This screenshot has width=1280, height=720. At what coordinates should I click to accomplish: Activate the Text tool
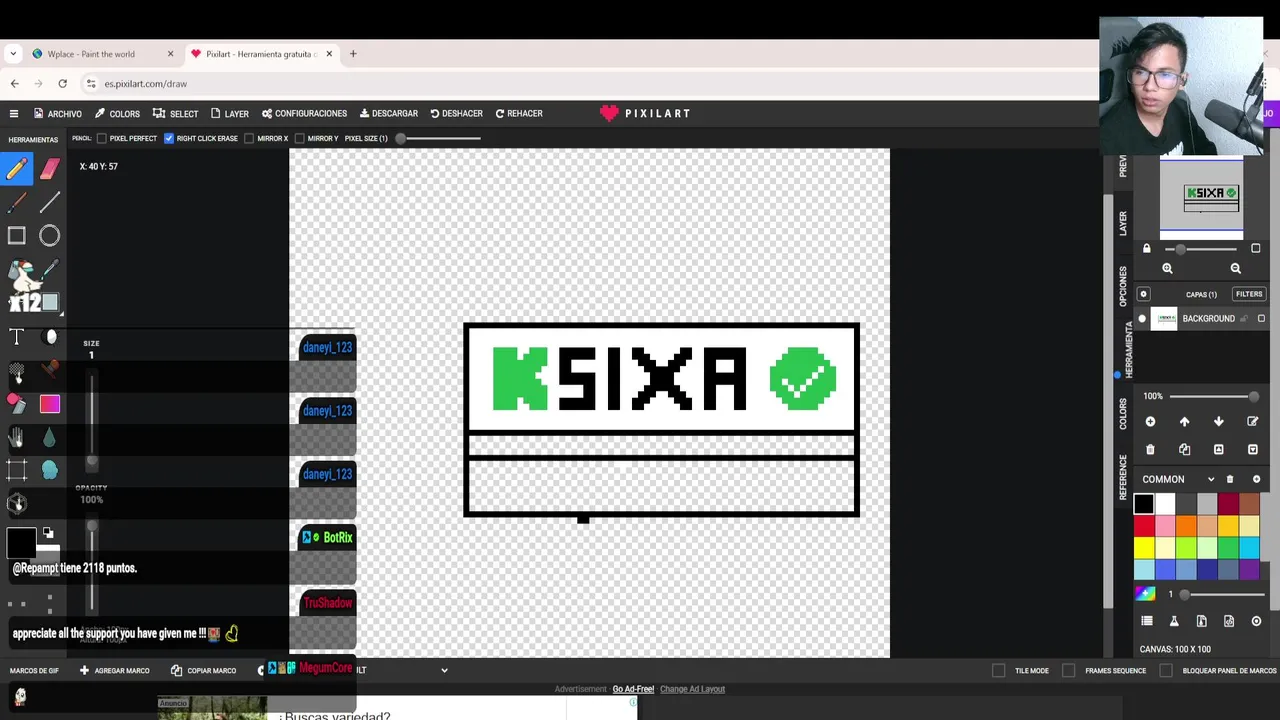tap(17, 337)
